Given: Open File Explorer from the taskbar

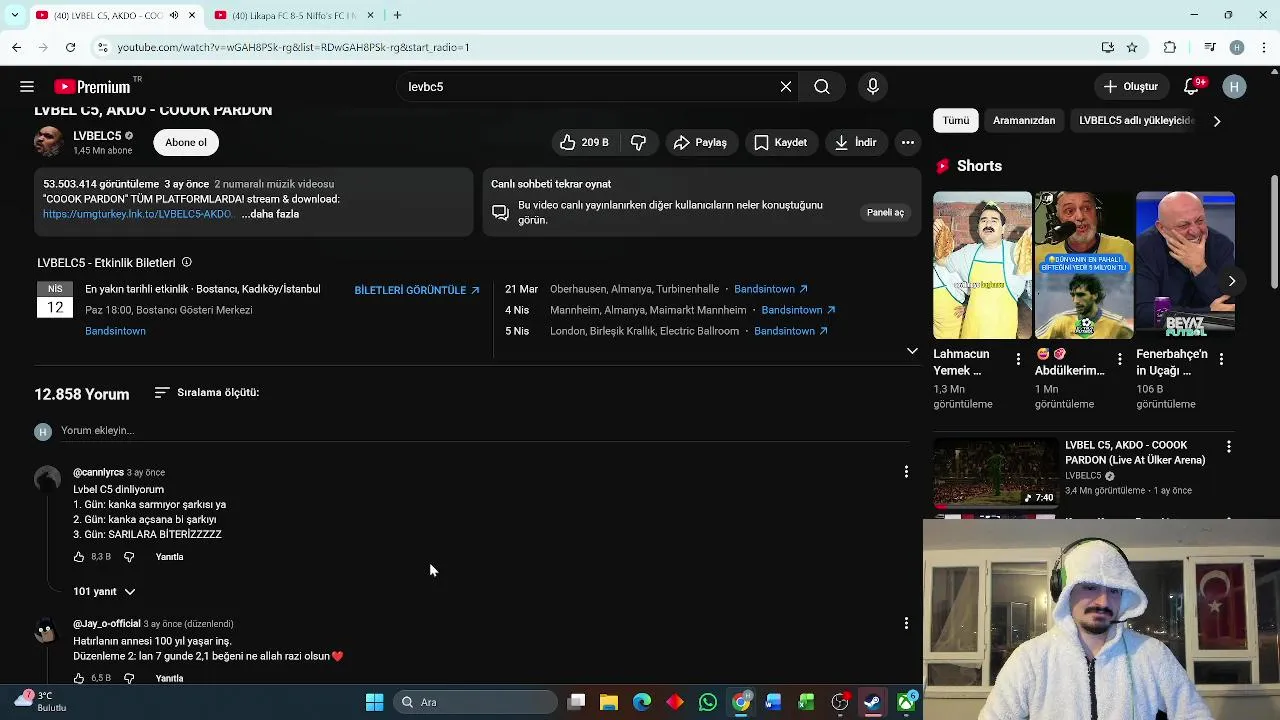Looking at the screenshot, I should [608, 703].
